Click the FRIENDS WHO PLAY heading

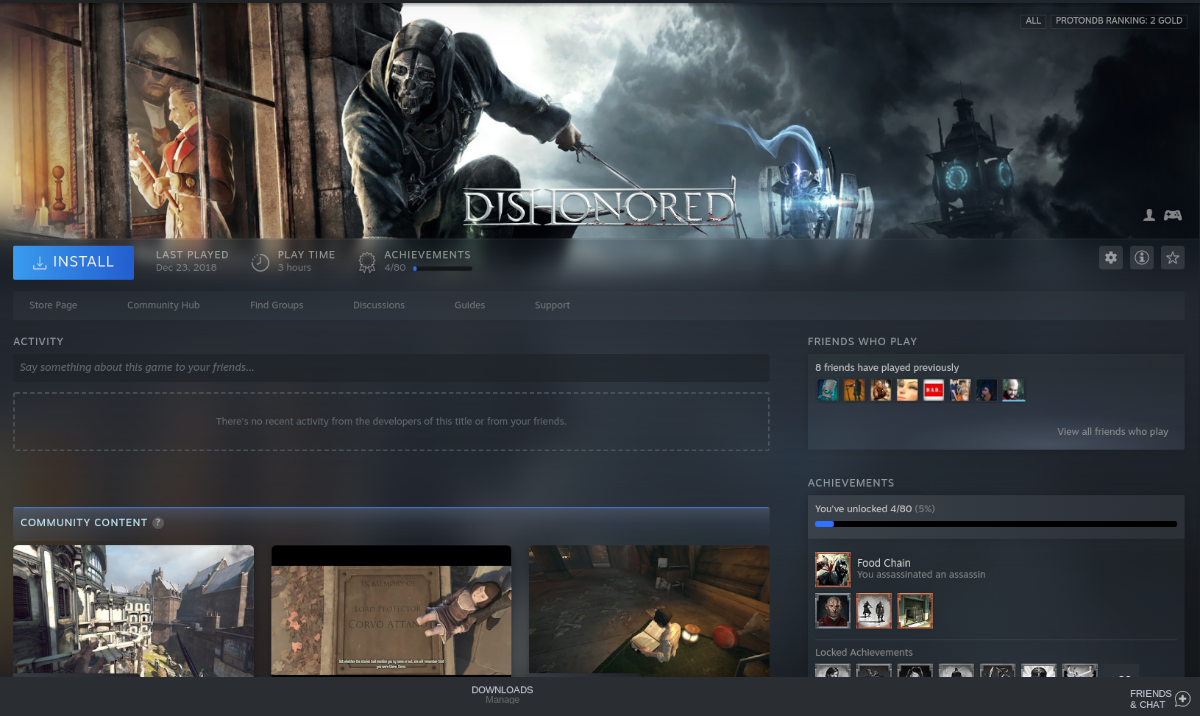(862, 342)
